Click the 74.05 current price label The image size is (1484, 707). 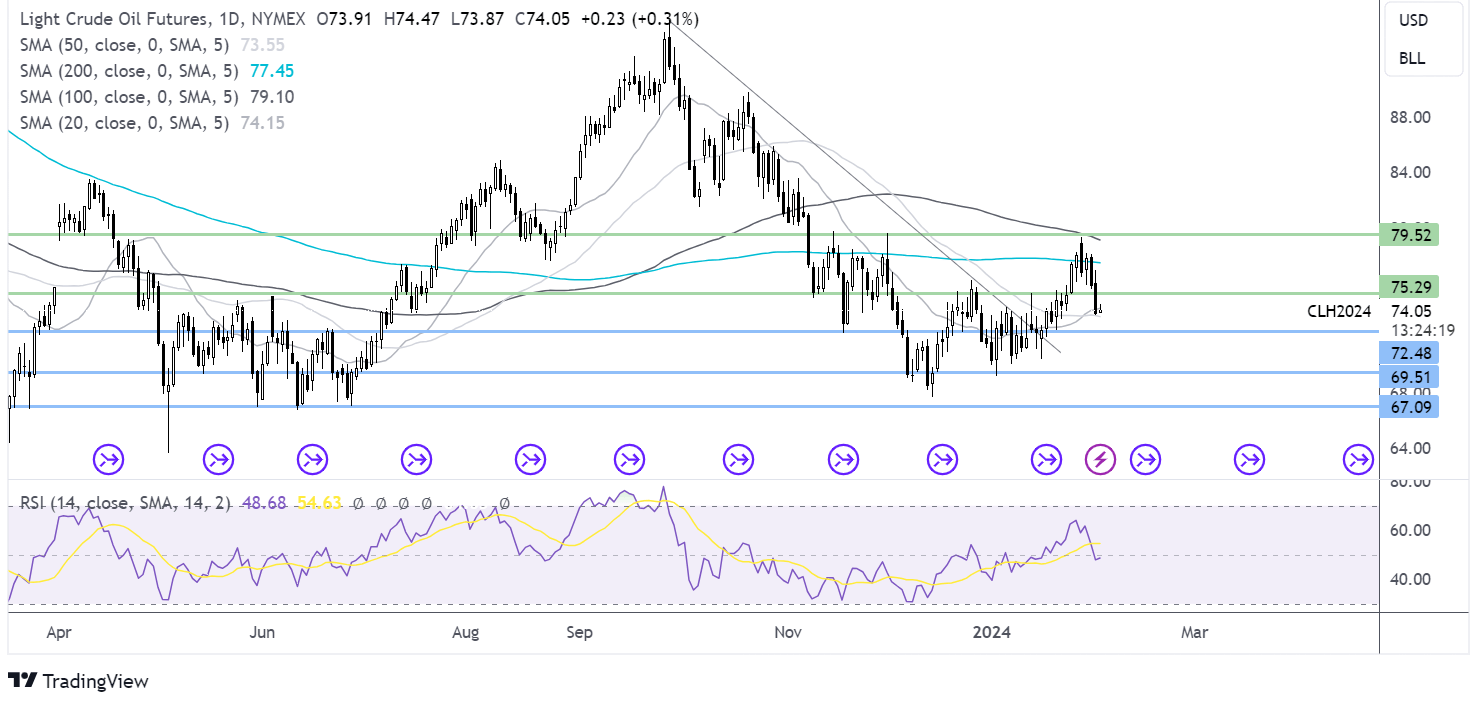tap(1410, 311)
